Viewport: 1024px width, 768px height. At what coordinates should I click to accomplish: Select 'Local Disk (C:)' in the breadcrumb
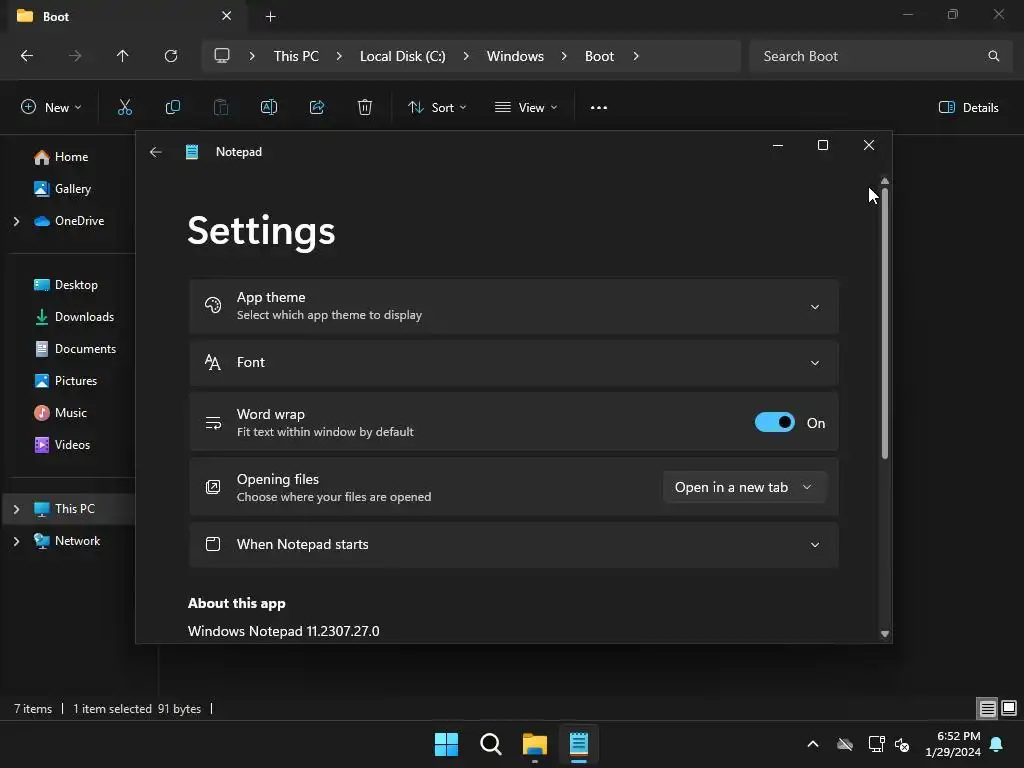pos(402,56)
